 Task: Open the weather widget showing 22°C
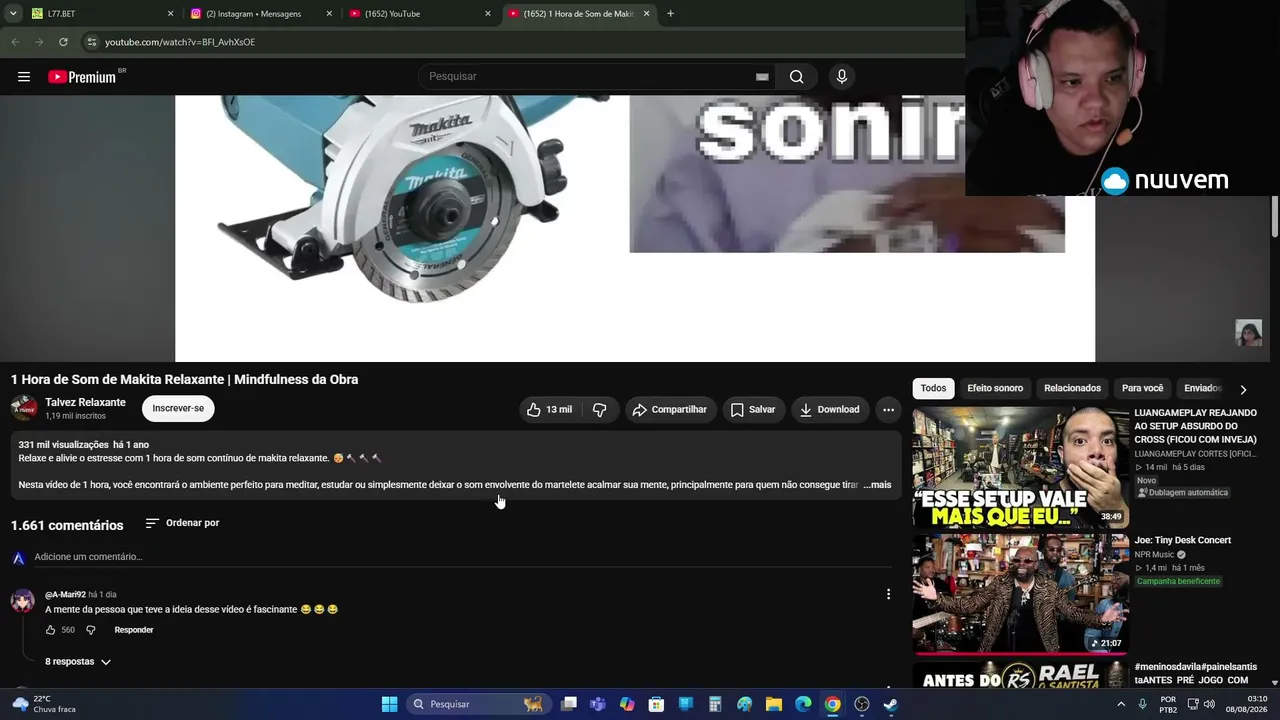point(44,704)
